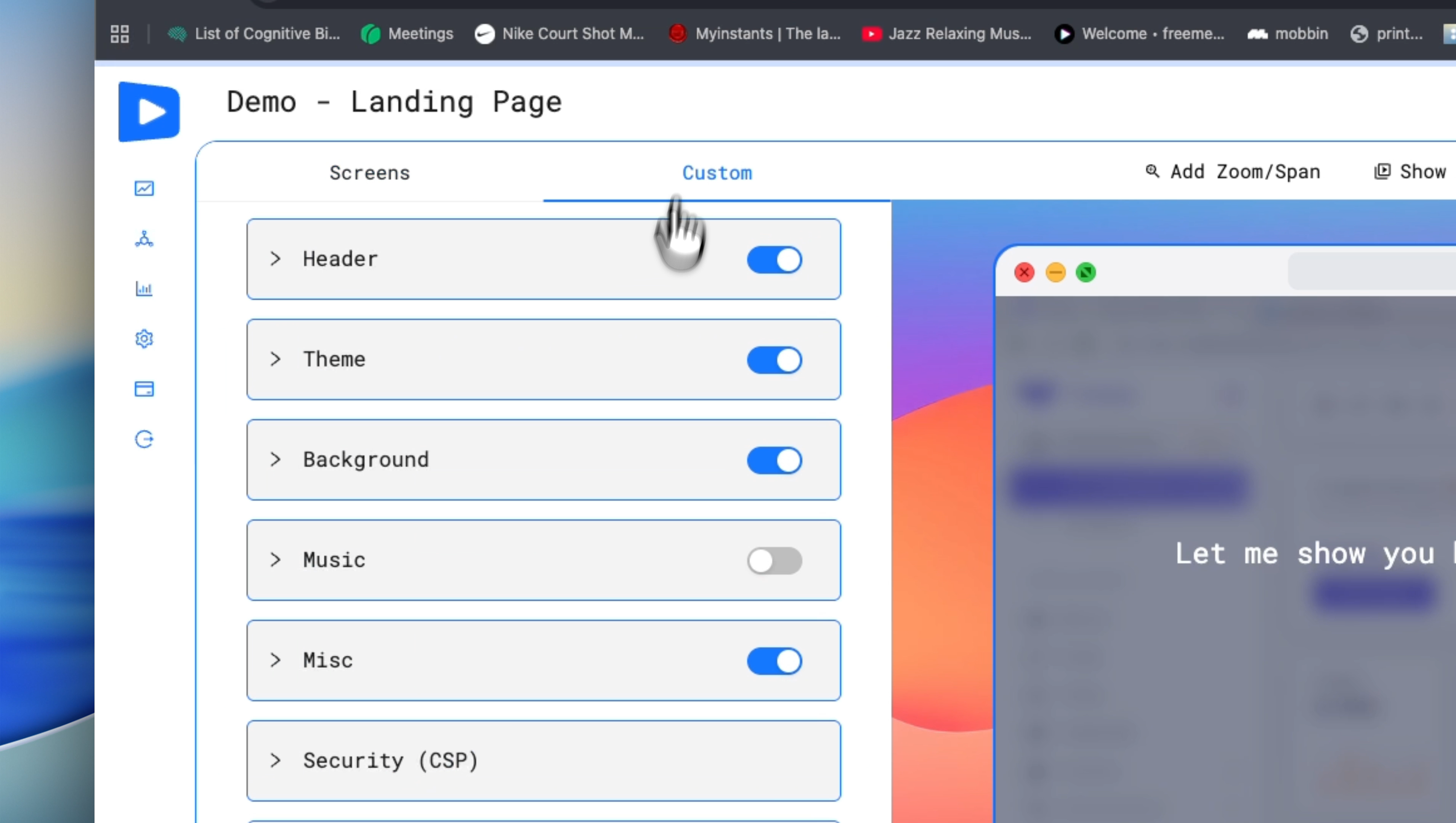The width and height of the screenshot is (1456, 823).
Task: Click the green maximize dot in preview
Action: pos(1086,272)
